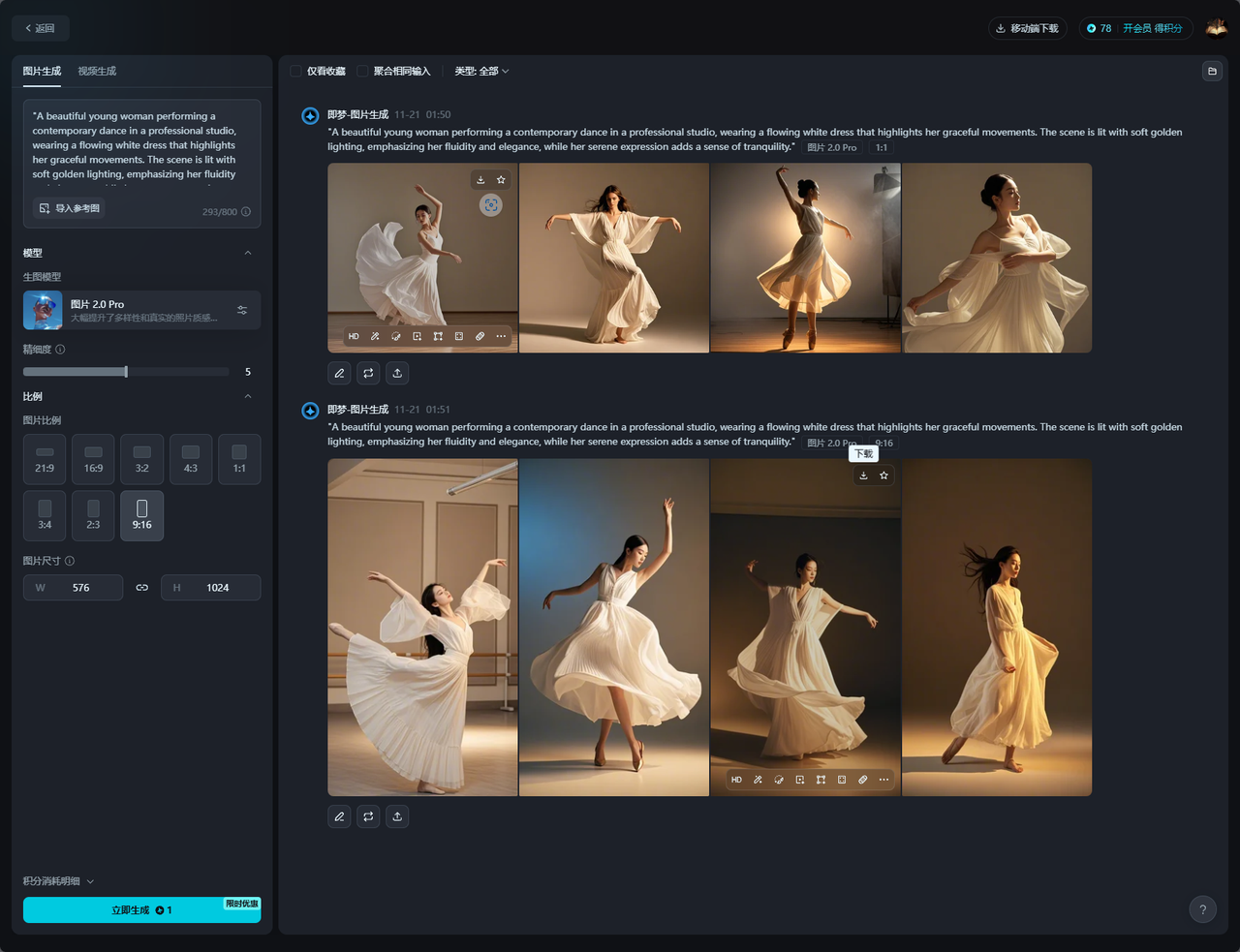Screen dimensions: 1240x952
Task: Click info icon next to 图片尺寸
Action: (x=70, y=561)
